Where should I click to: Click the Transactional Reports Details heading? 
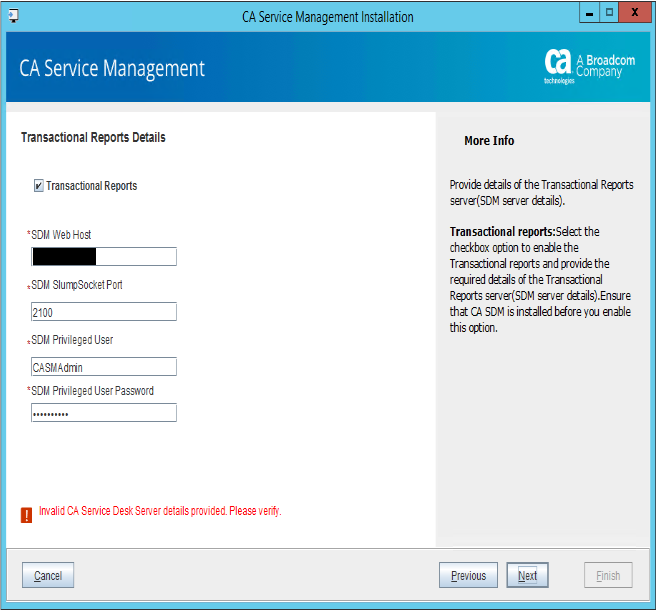tap(93, 137)
